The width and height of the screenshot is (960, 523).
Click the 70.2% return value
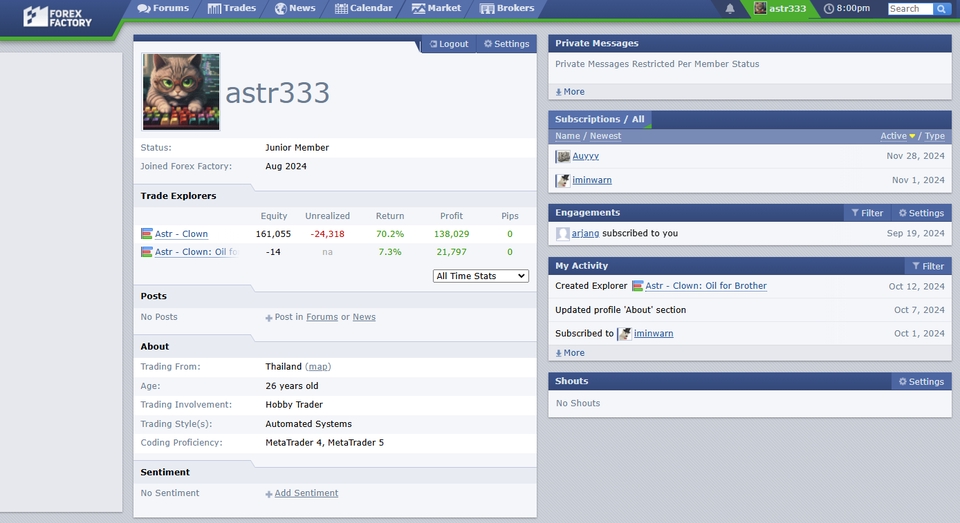[x=390, y=234]
